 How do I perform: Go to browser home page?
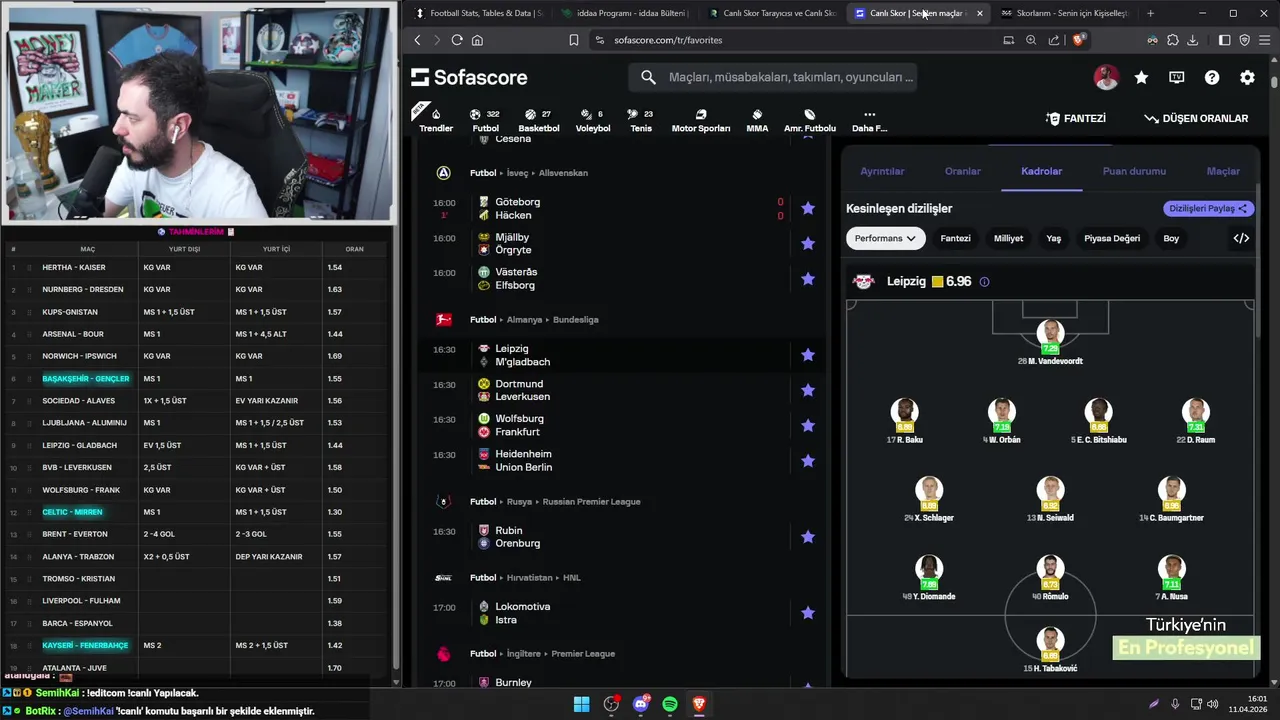pos(477,40)
